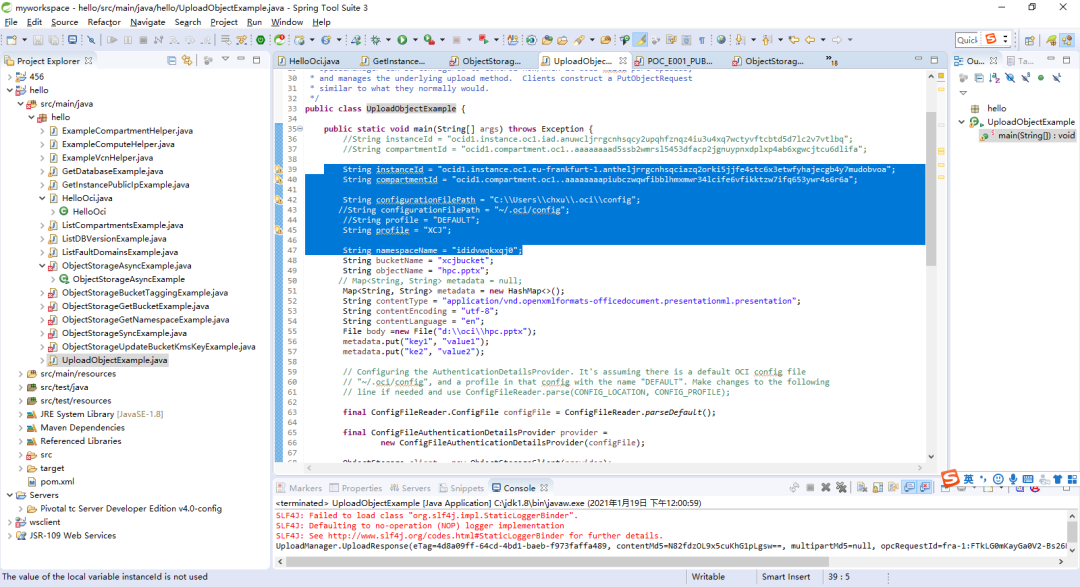
Task: Click the Debug bug icon in toolbar
Action: point(377,40)
